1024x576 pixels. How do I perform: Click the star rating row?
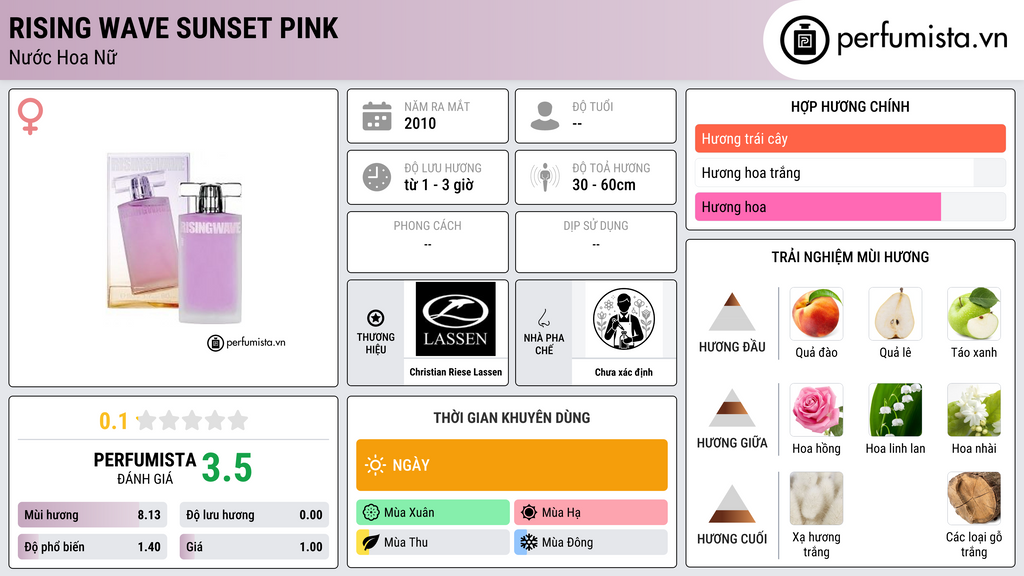click(192, 420)
